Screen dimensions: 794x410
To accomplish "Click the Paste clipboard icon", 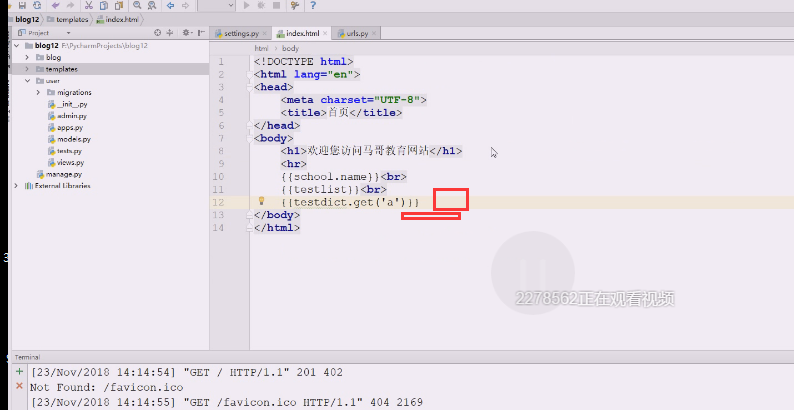I will tap(118, 6).
